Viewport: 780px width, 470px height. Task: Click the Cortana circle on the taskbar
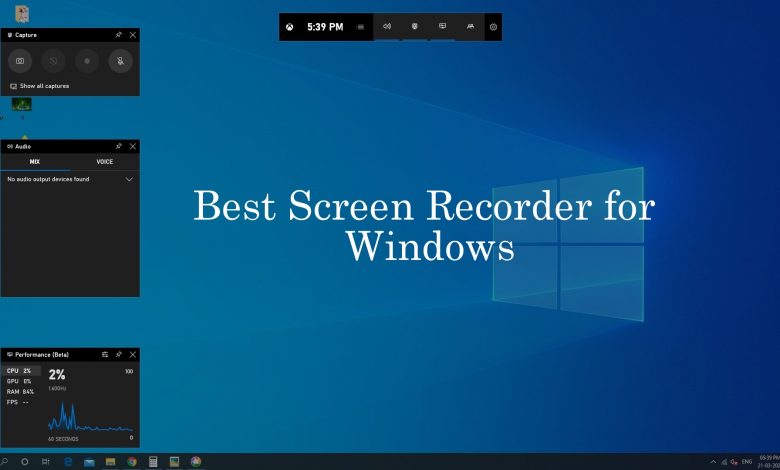[x=24, y=462]
